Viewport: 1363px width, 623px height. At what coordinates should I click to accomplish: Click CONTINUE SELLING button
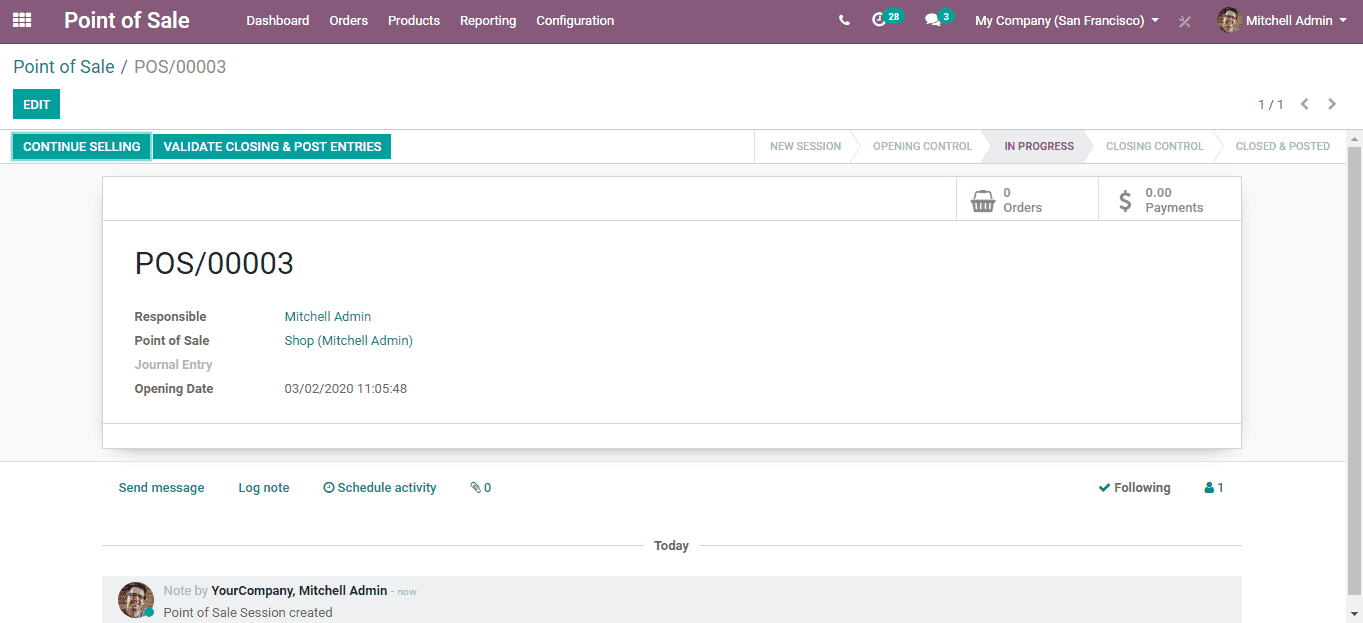point(82,146)
